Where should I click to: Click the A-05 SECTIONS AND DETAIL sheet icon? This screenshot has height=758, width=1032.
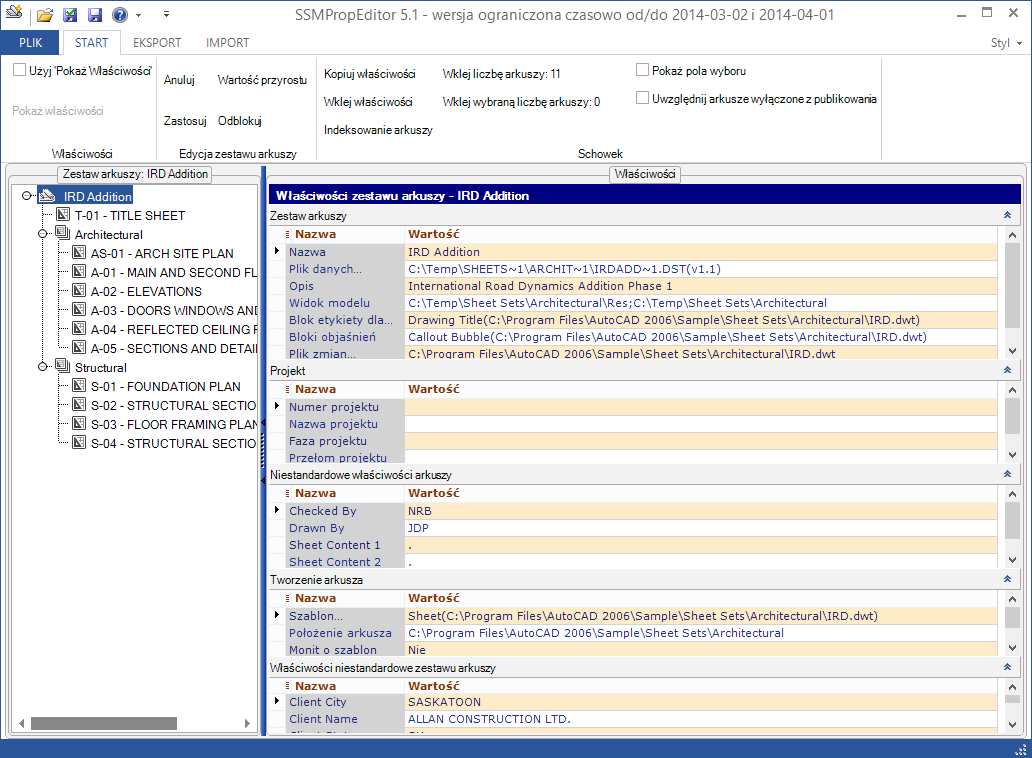79,348
